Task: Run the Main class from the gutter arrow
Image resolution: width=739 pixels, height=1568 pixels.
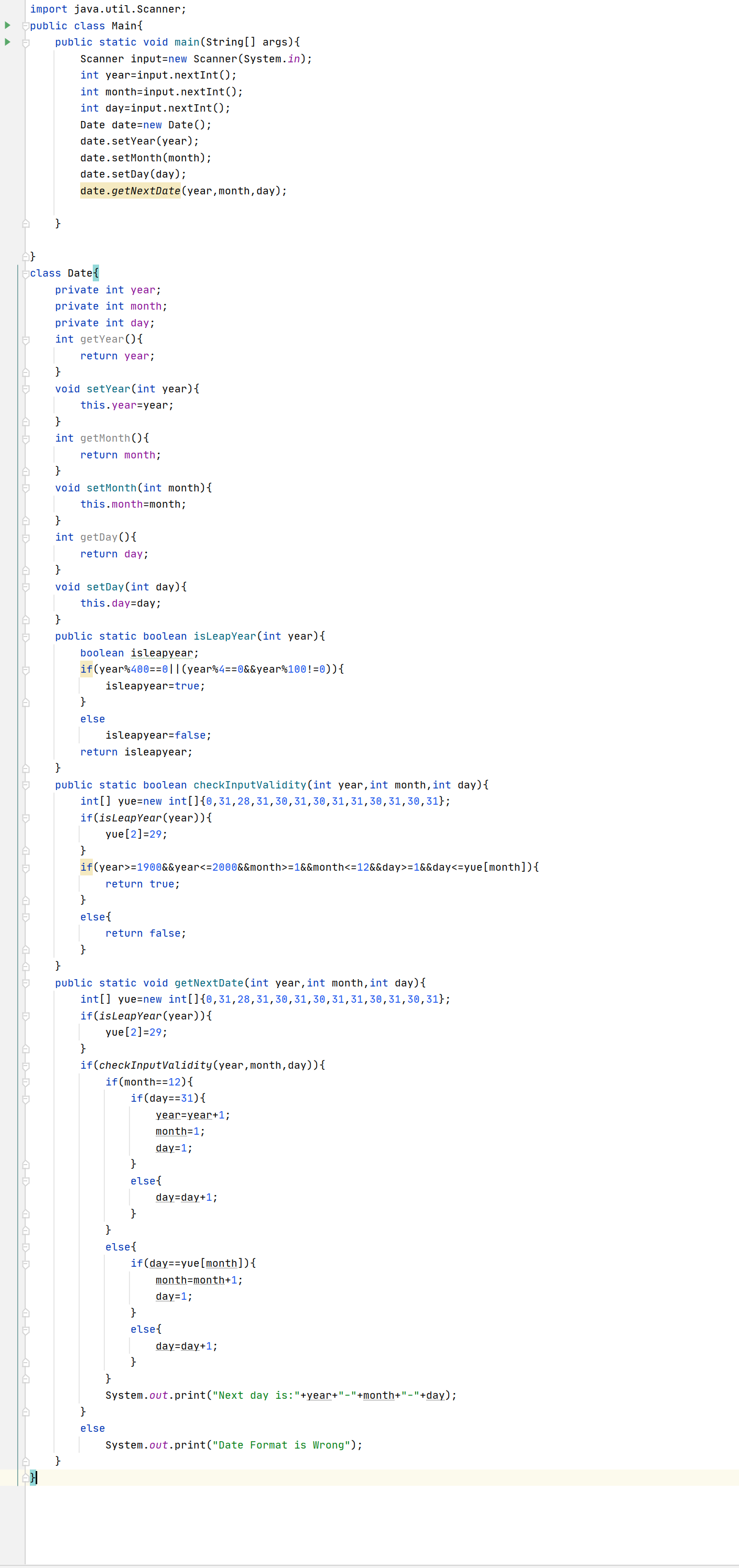Action: [x=7, y=26]
